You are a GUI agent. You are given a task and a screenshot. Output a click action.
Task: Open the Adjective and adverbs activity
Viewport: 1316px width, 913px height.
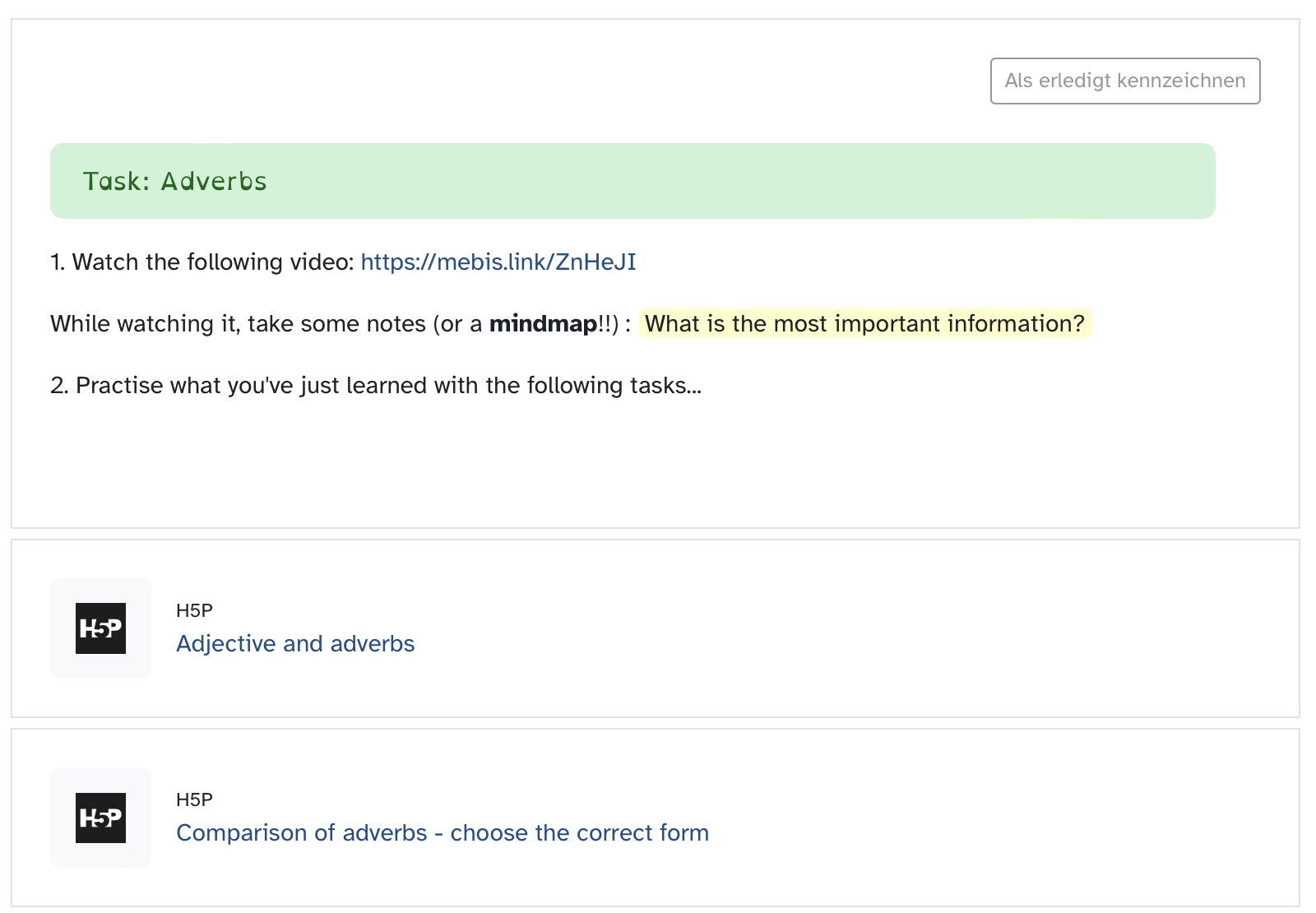tap(295, 643)
